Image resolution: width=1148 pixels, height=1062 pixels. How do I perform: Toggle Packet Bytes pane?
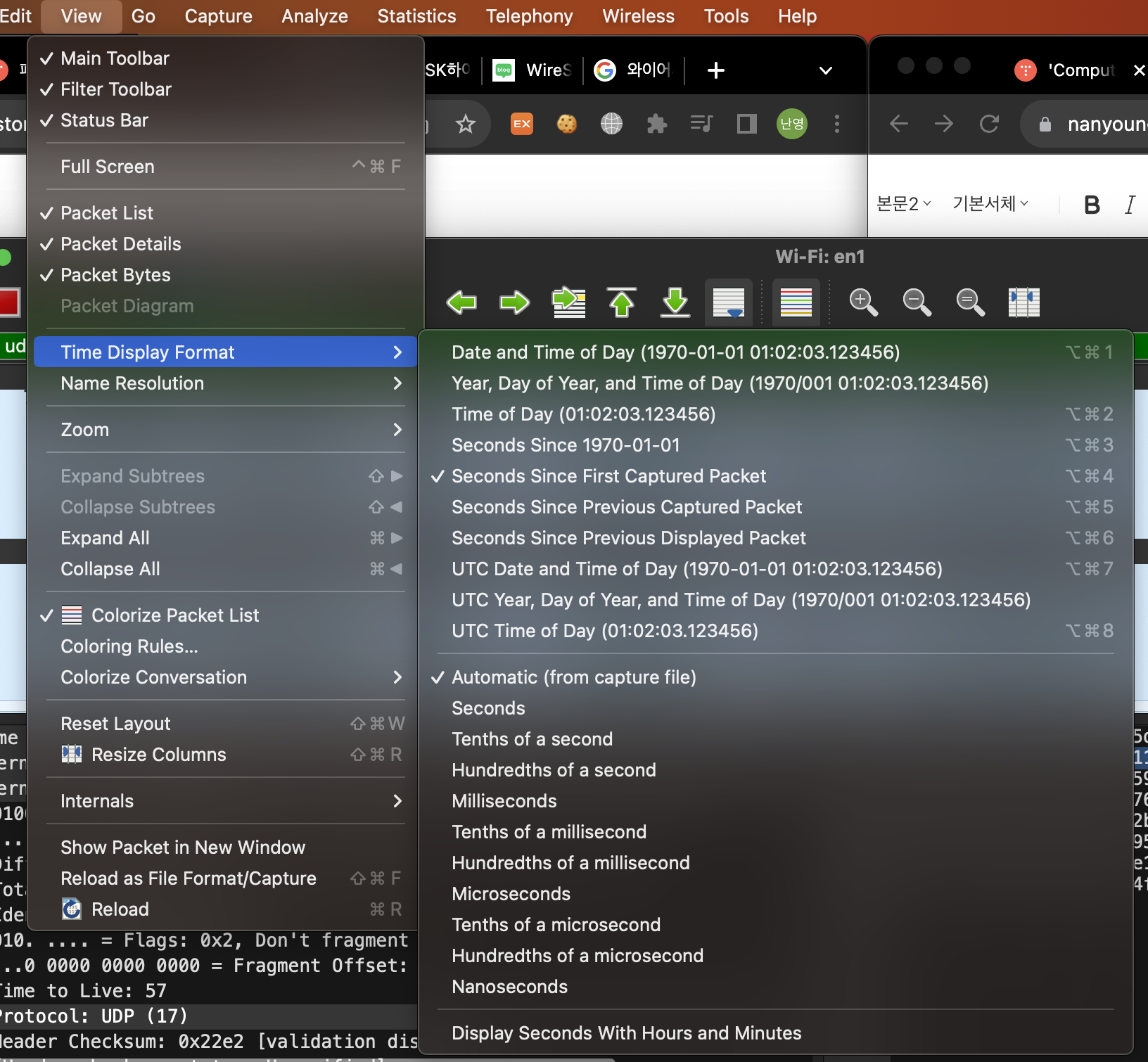[x=225, y=275]
